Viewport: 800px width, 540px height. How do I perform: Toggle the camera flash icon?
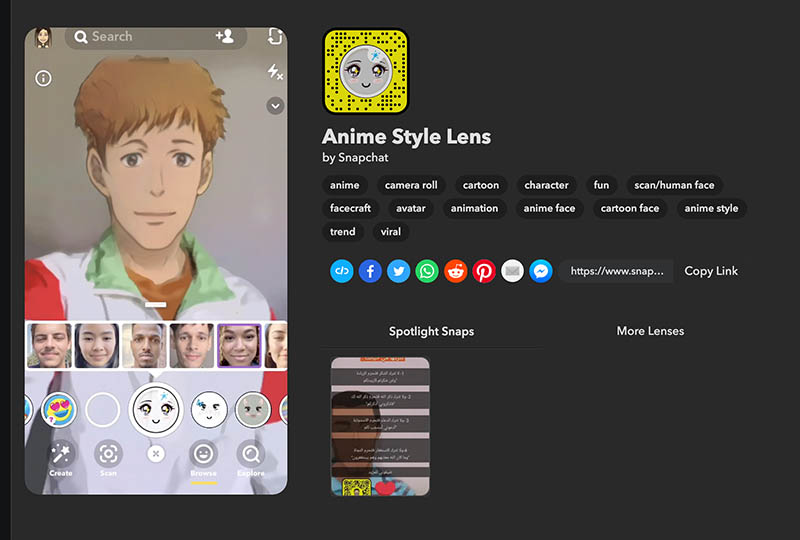point(275,72)
